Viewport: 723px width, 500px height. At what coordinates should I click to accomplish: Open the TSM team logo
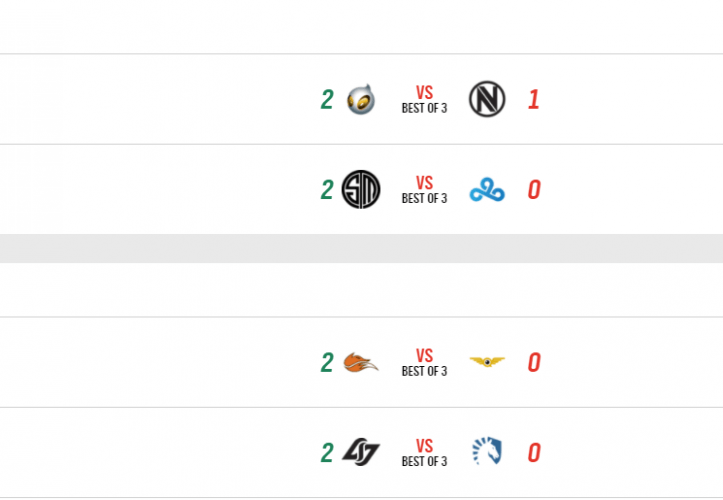361,189
